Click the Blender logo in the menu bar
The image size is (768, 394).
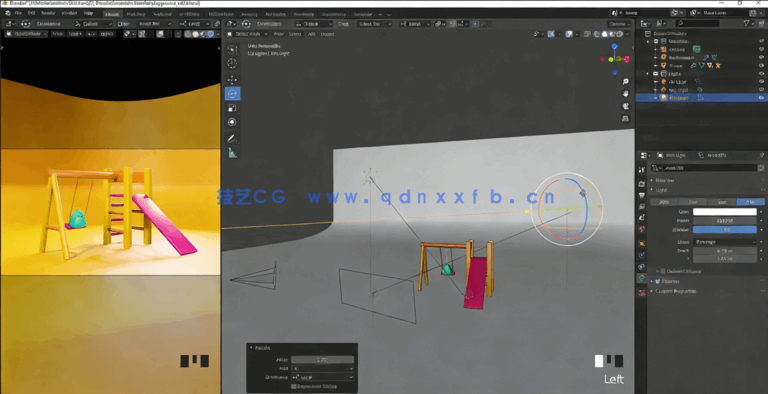[7, 13]
